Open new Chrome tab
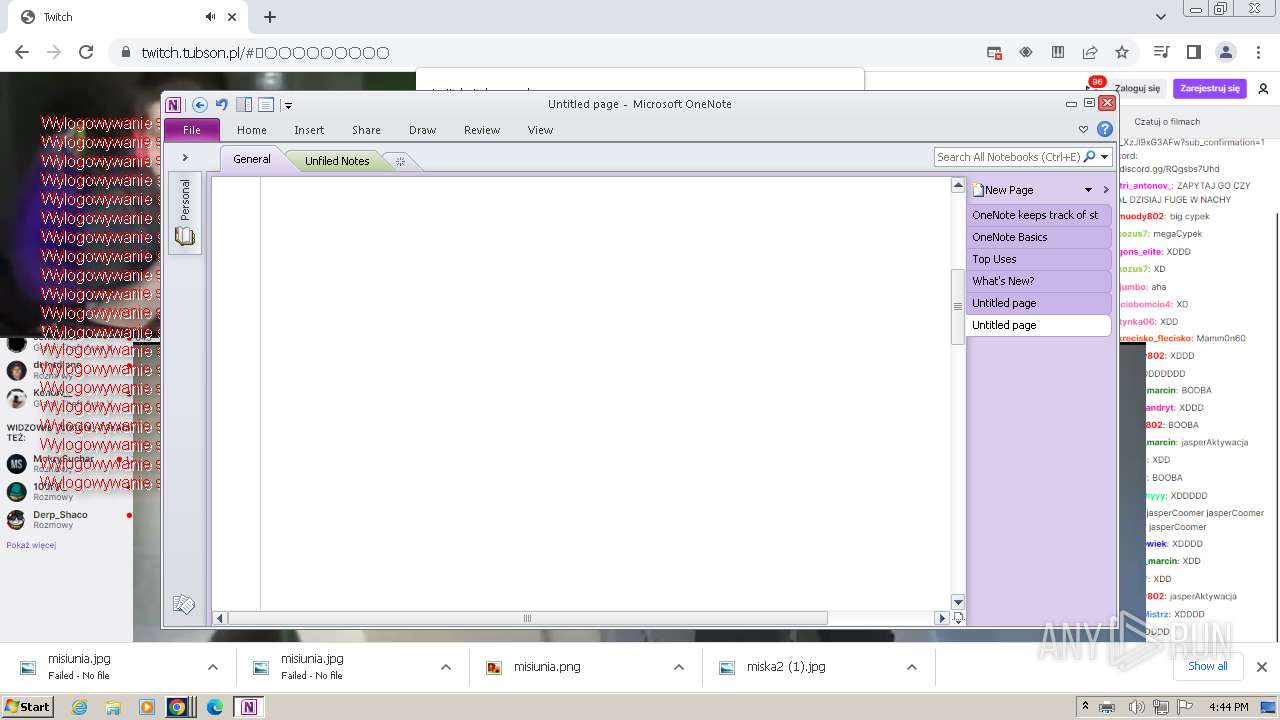 pyautogui.click(x=270, y=17)
